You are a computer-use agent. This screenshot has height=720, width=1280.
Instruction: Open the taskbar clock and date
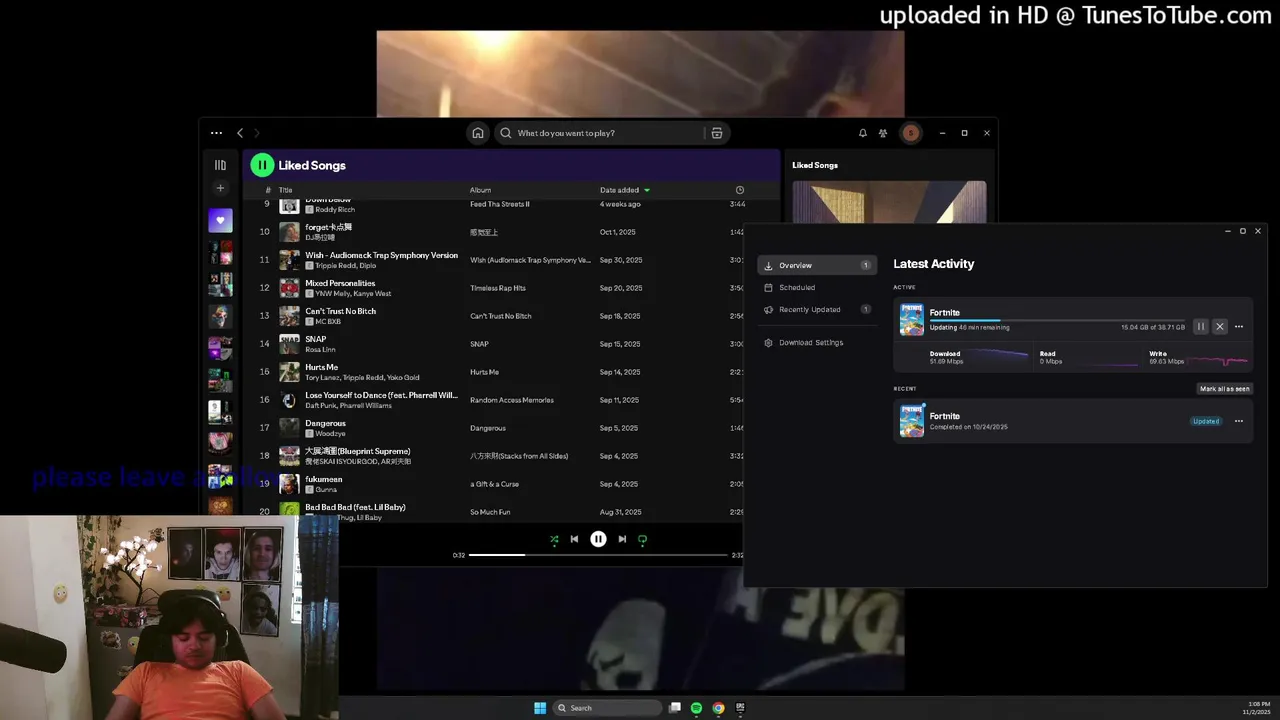[1257, 708]
